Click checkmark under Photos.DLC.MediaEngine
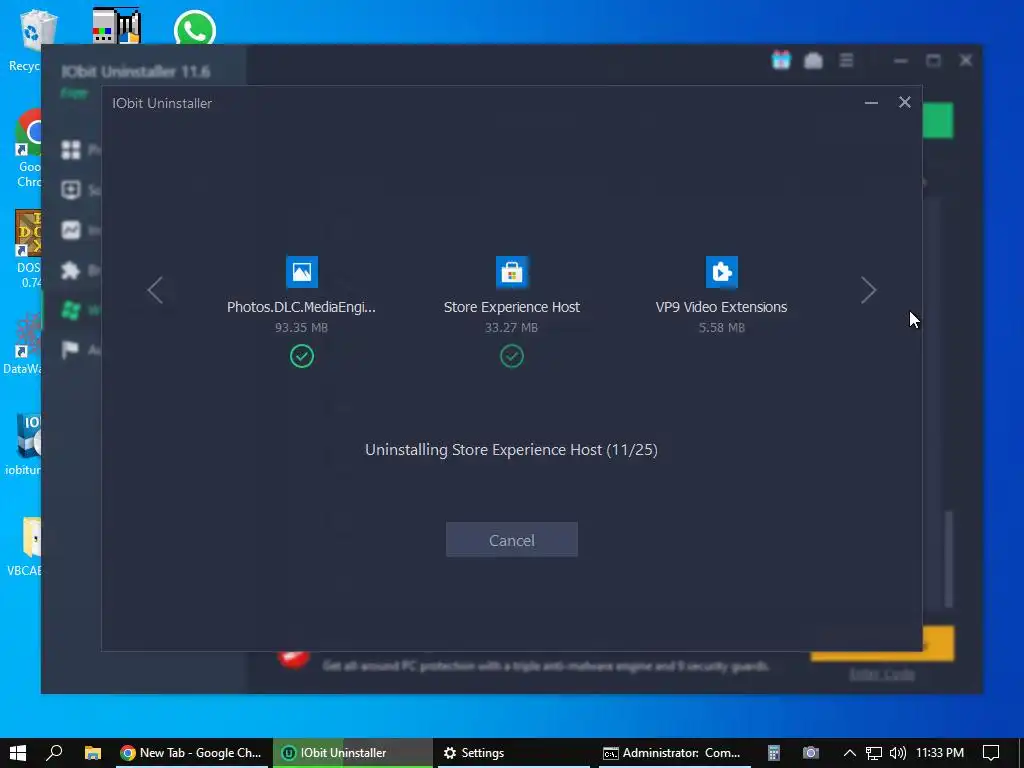 pos(302,356)
